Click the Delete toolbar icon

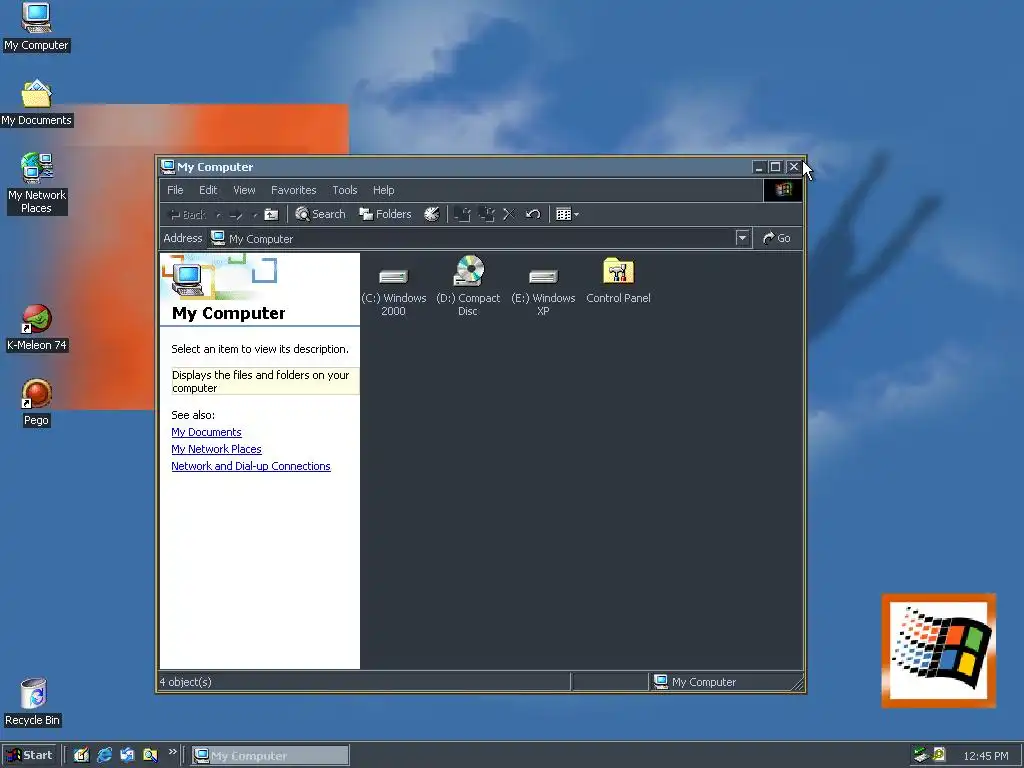pyautogui.click(x=509, y=214)
